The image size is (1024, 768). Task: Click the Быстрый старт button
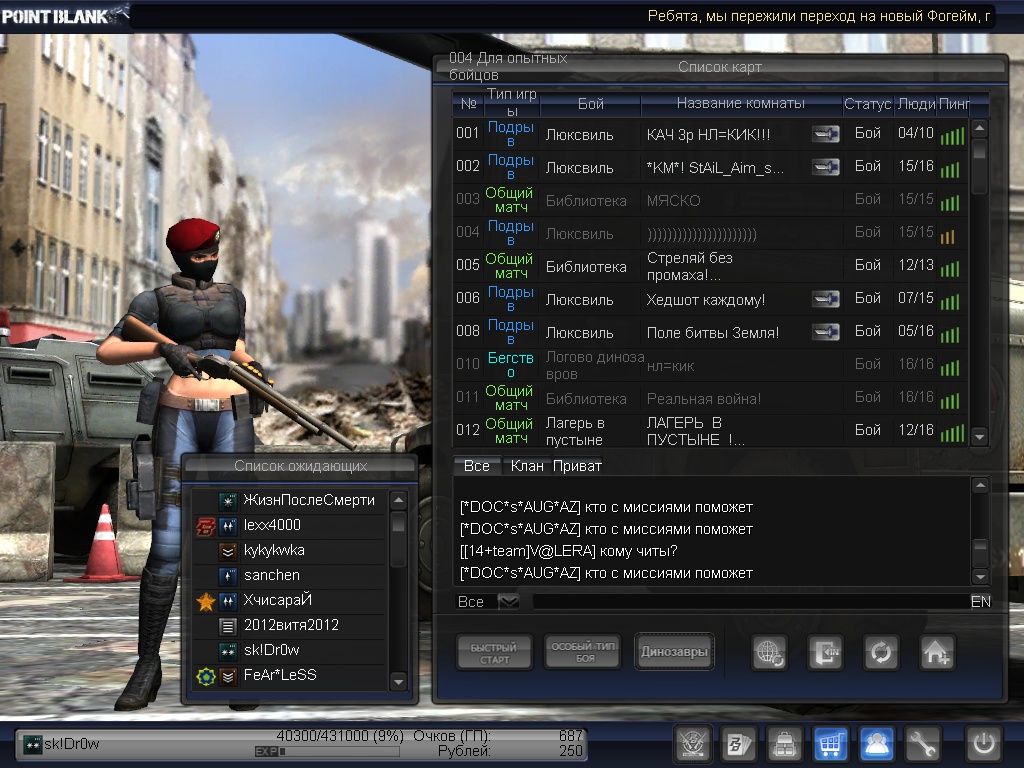pyautogui.click(x=494, y=652)
